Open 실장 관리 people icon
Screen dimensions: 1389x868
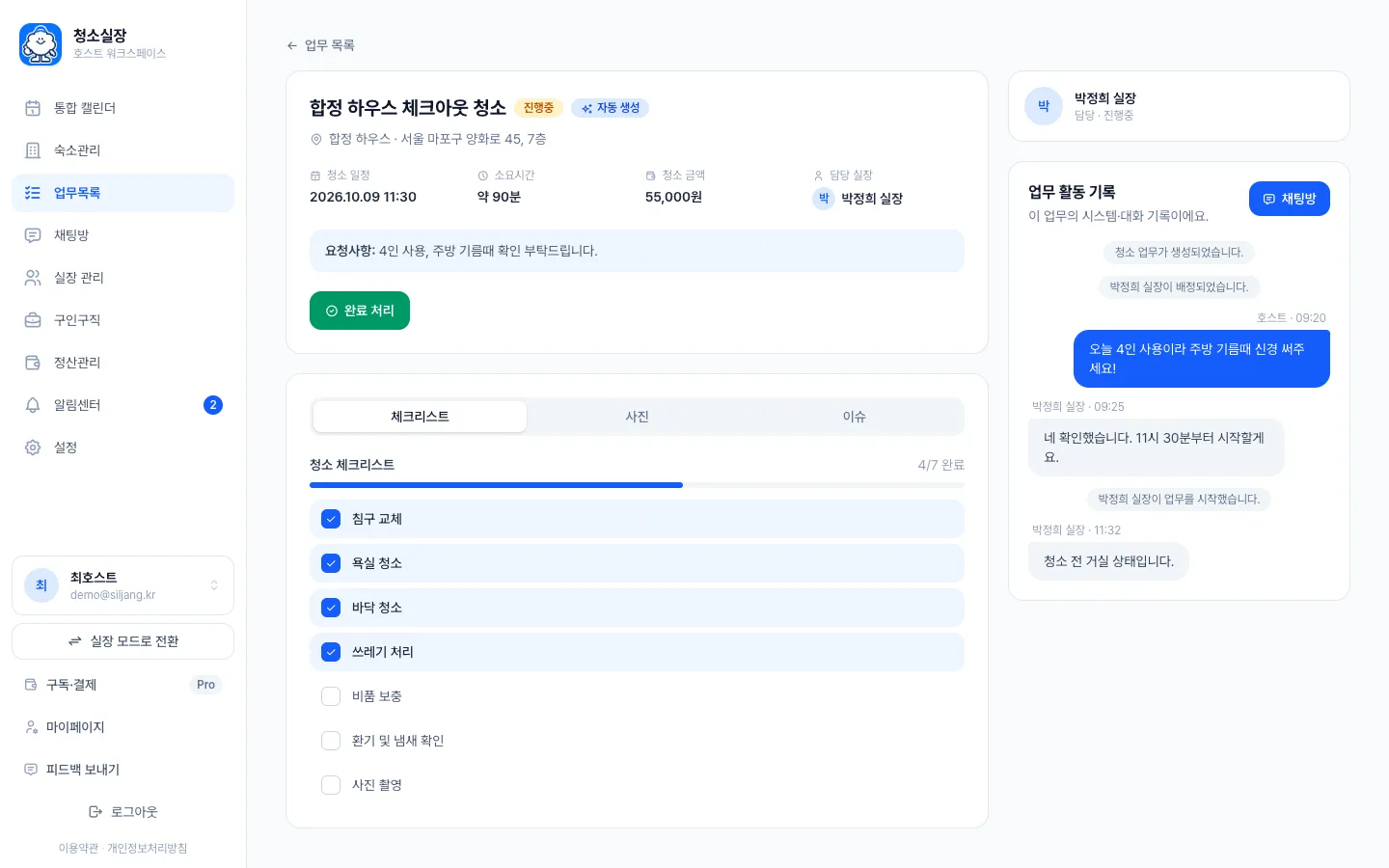[x=33, y=278]
